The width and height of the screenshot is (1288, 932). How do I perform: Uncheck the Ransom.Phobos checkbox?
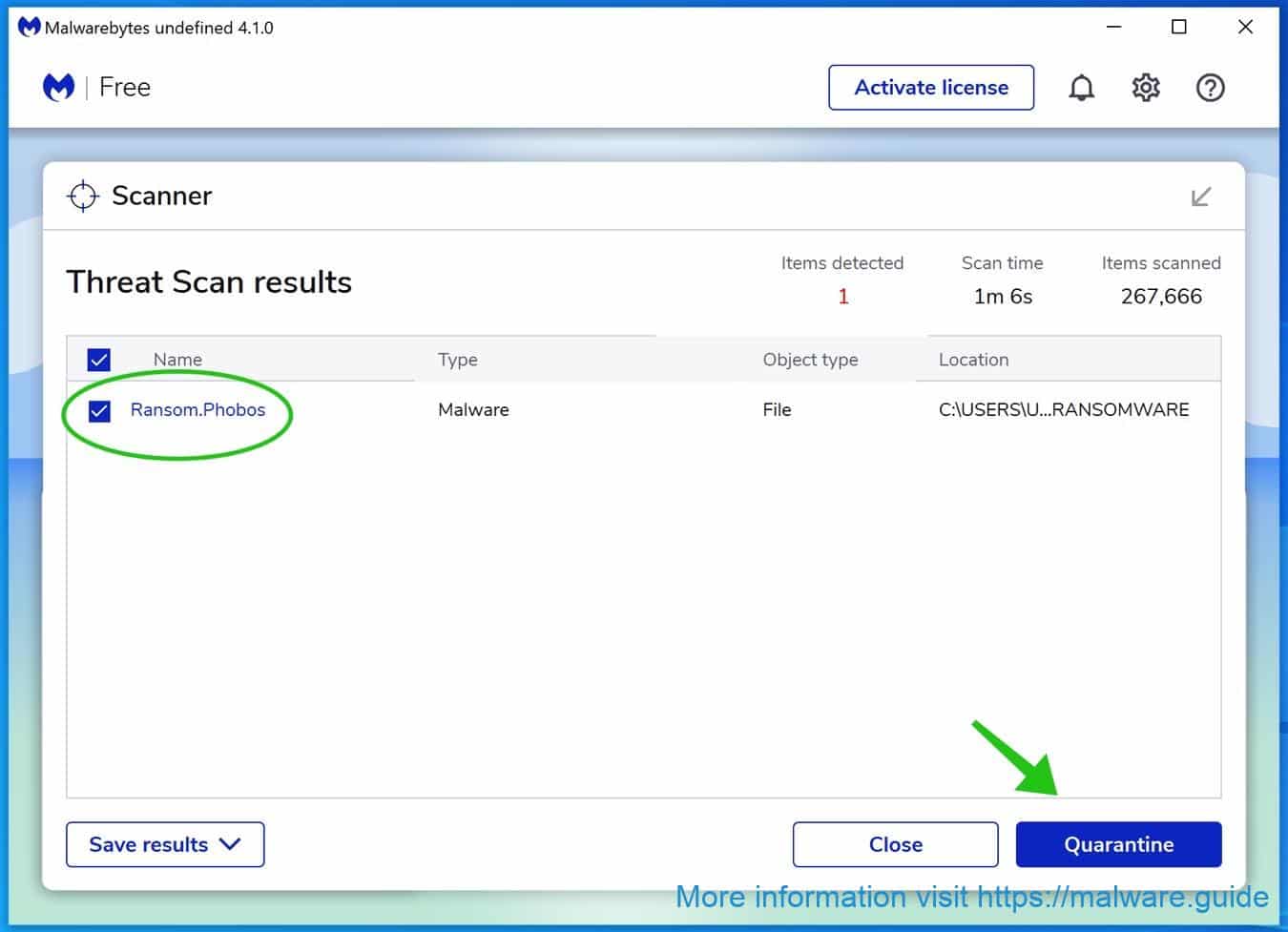coord(99,410)
